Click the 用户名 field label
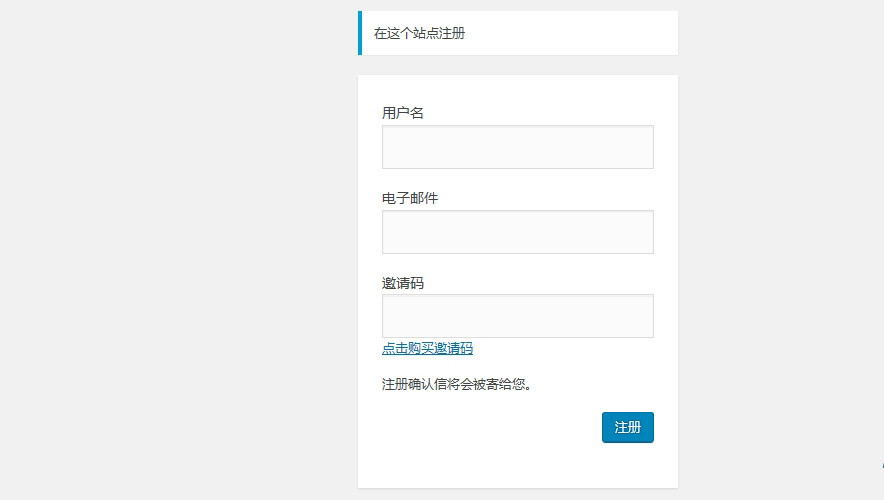The height and width of the screenshot is (500, 884). click(x=403, y=113)
